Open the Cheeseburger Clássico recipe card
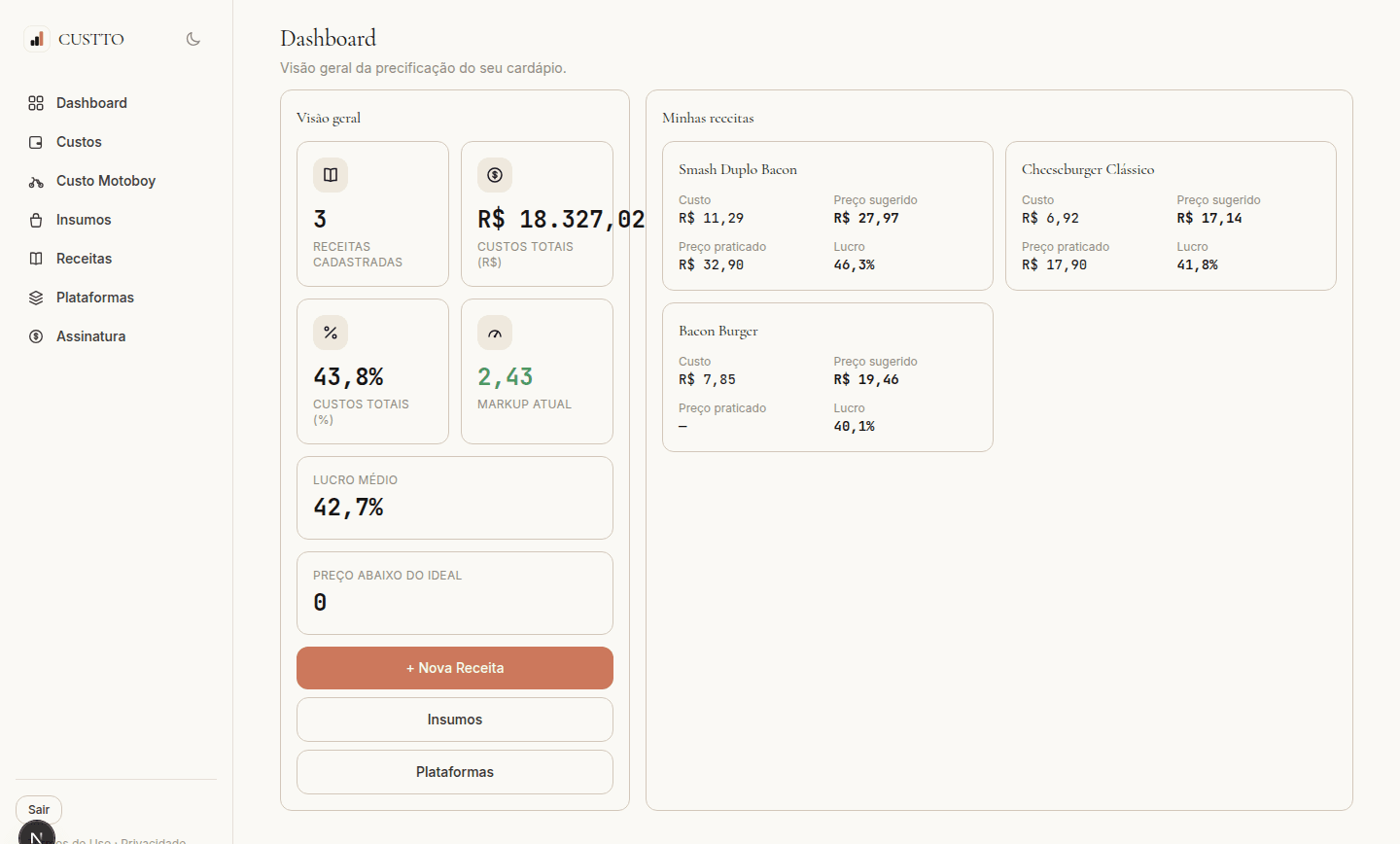Screen dimensions: 1400x844 [1171, 216]
